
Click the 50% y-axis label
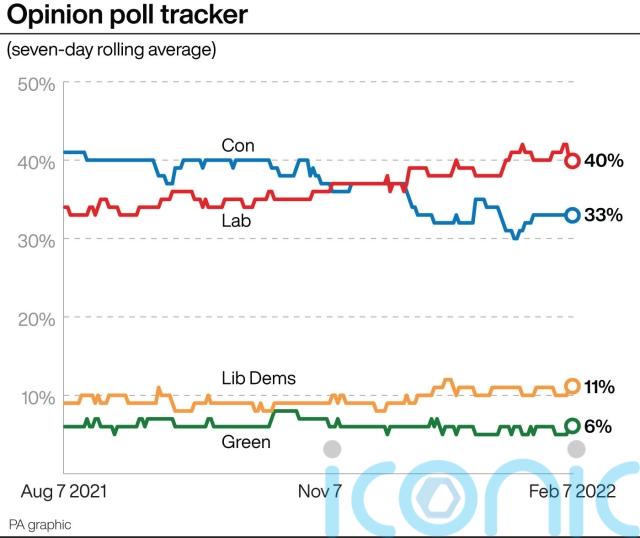pos(36,83)
